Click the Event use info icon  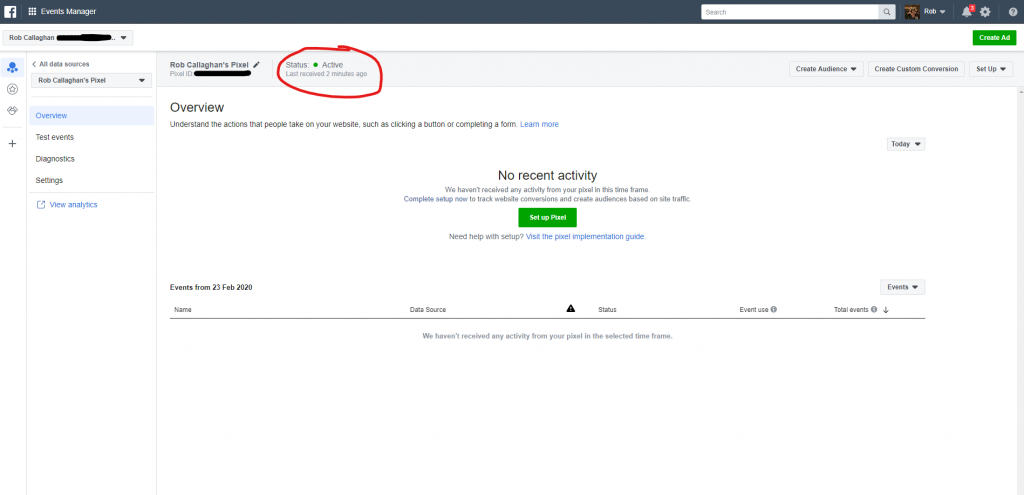coord(774,310)
